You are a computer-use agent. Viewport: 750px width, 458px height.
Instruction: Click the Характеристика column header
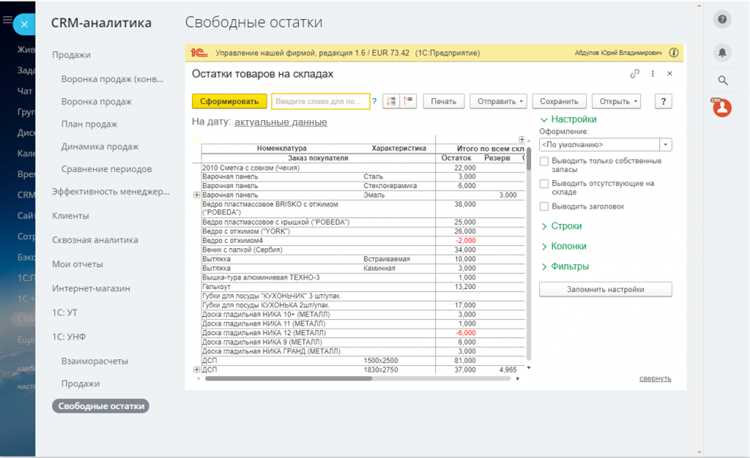(x=398, y=148)
